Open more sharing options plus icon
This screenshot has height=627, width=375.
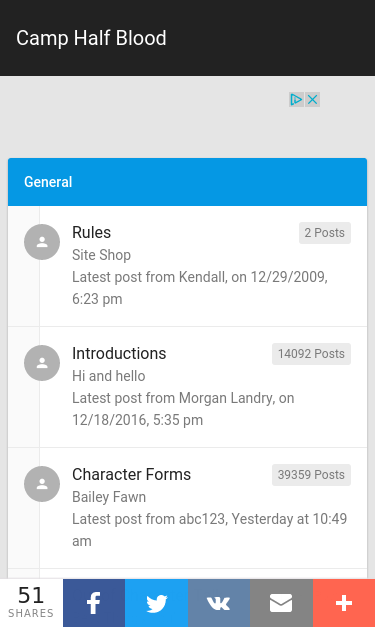344,603
